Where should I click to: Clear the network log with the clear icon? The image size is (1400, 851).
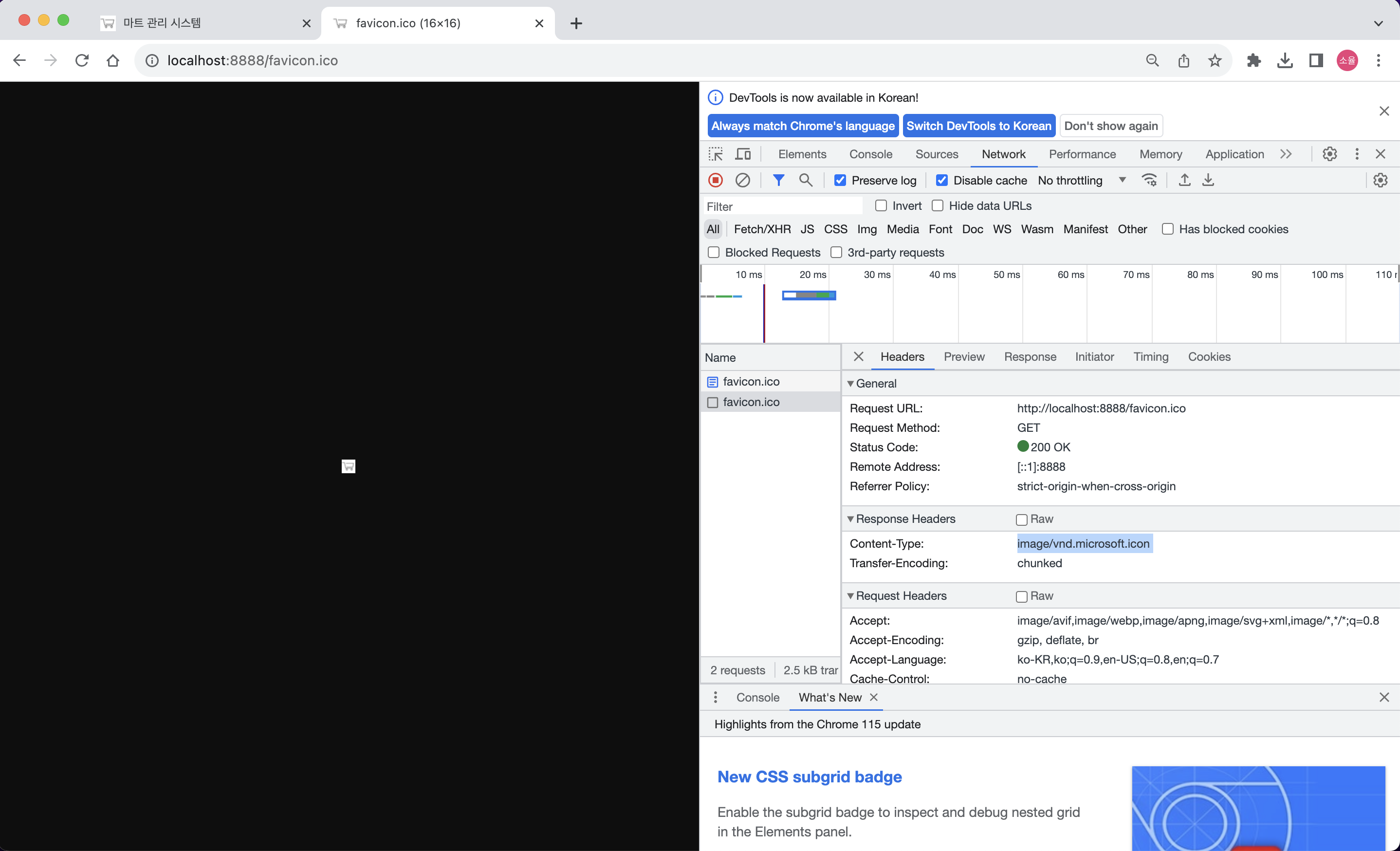pos(743,180)
